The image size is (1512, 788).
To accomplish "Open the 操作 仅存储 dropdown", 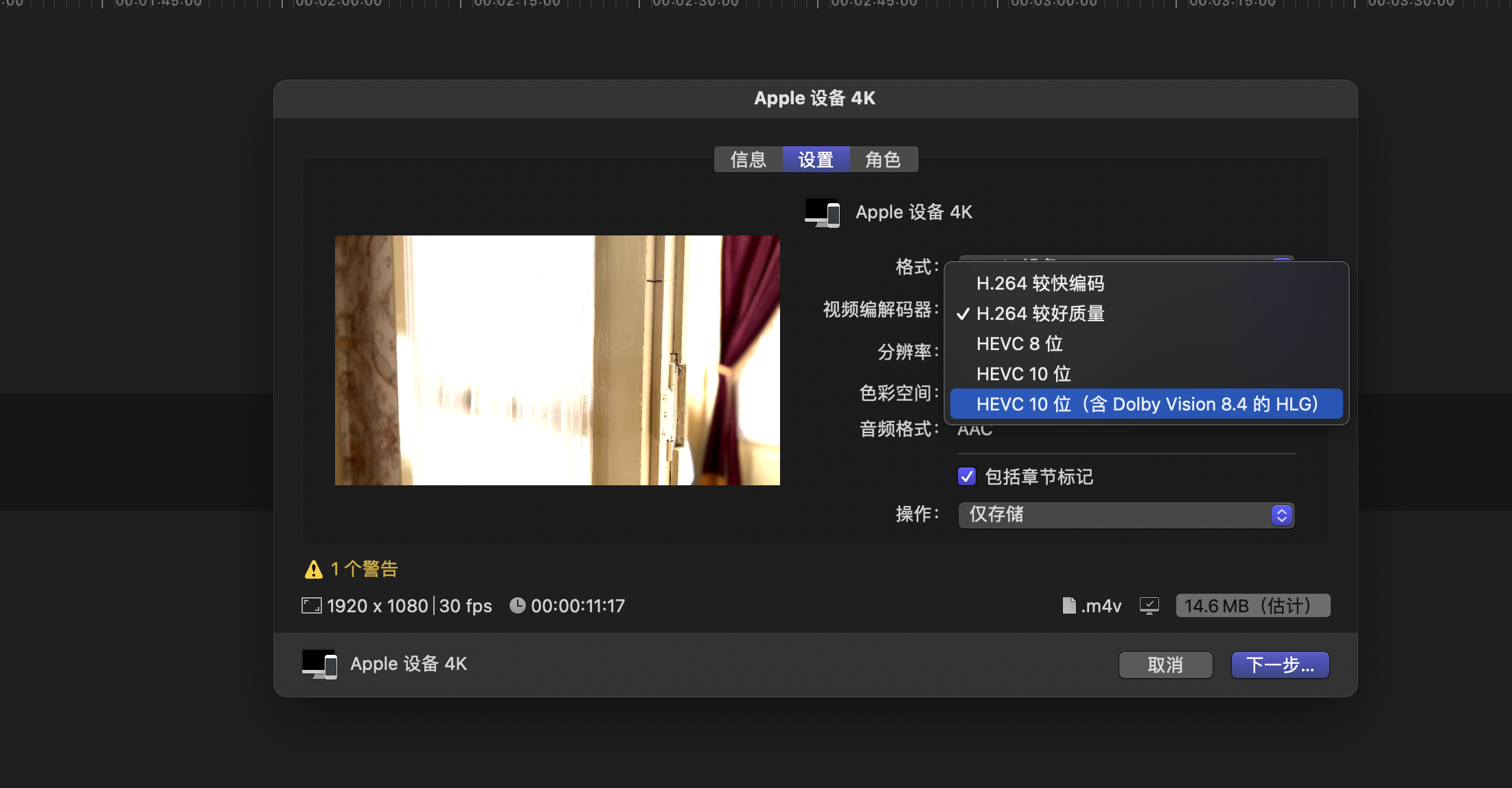I will (1126, 515).
